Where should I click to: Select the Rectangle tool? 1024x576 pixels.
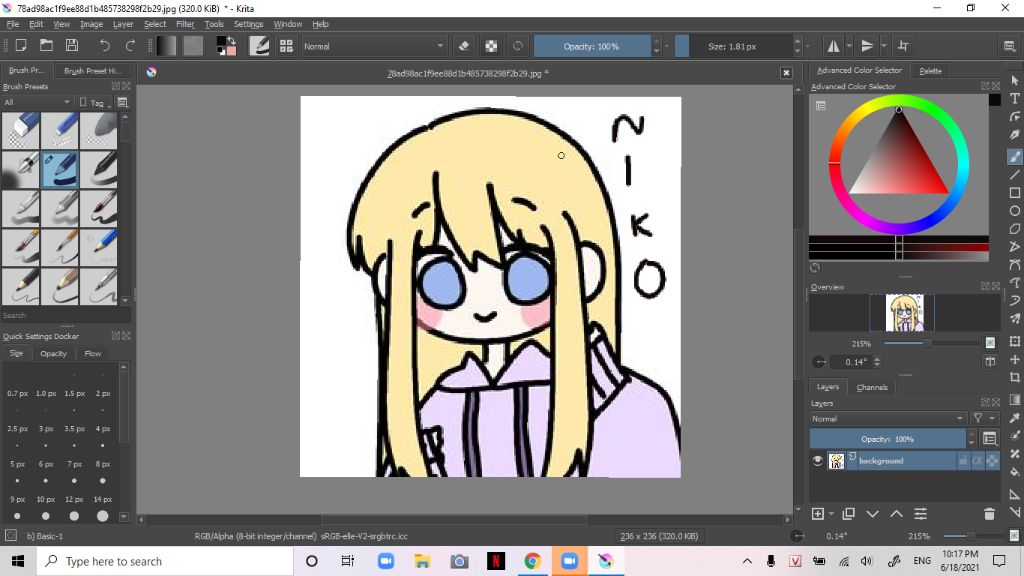coord(1014,193)
